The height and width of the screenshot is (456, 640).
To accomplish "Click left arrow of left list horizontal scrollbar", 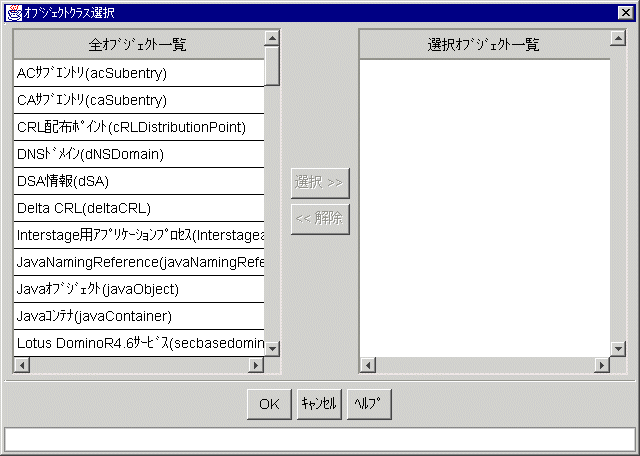I will click(22, 365).
